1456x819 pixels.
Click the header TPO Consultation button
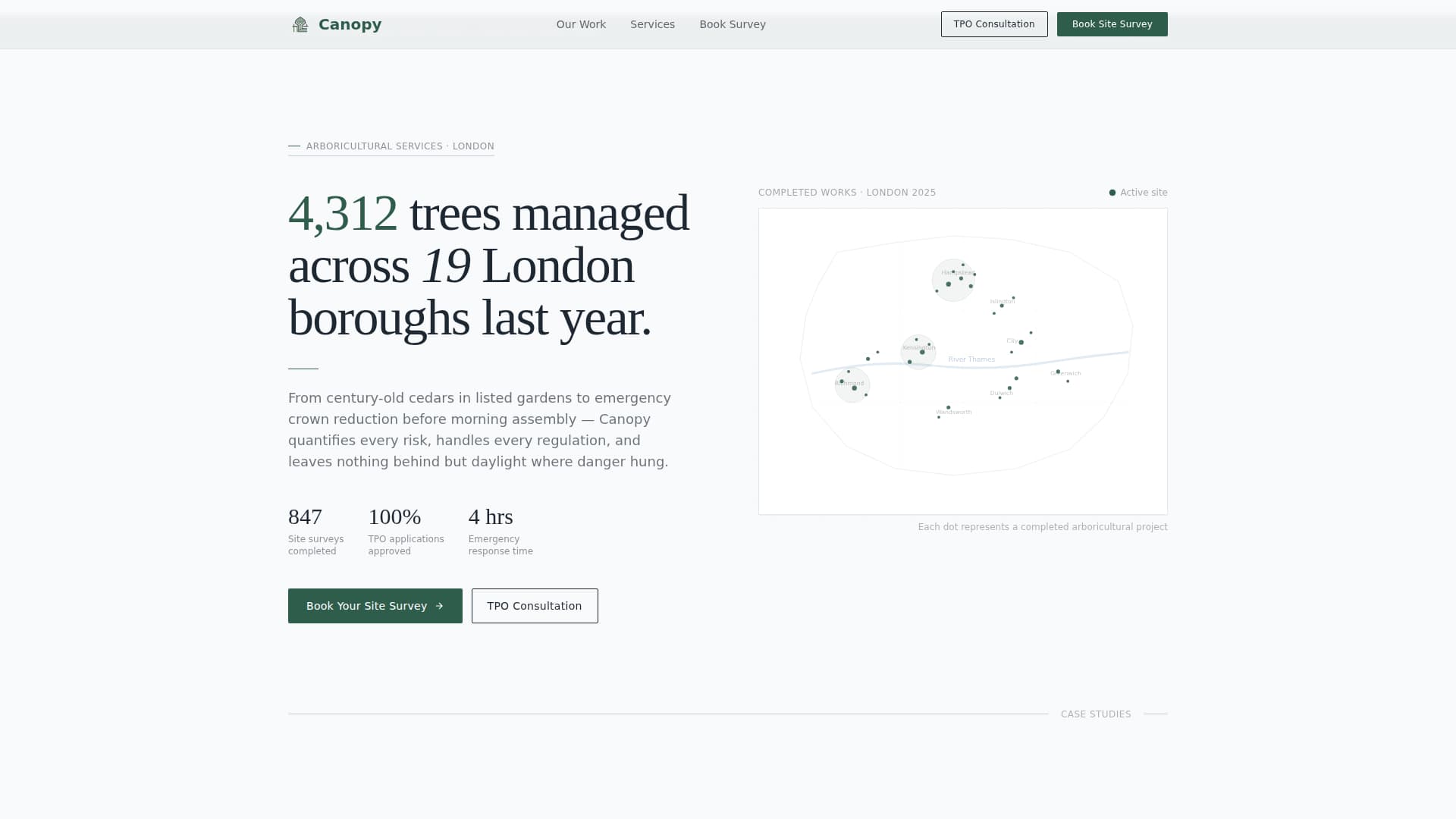pyautogui.click(x=994, y=24)
